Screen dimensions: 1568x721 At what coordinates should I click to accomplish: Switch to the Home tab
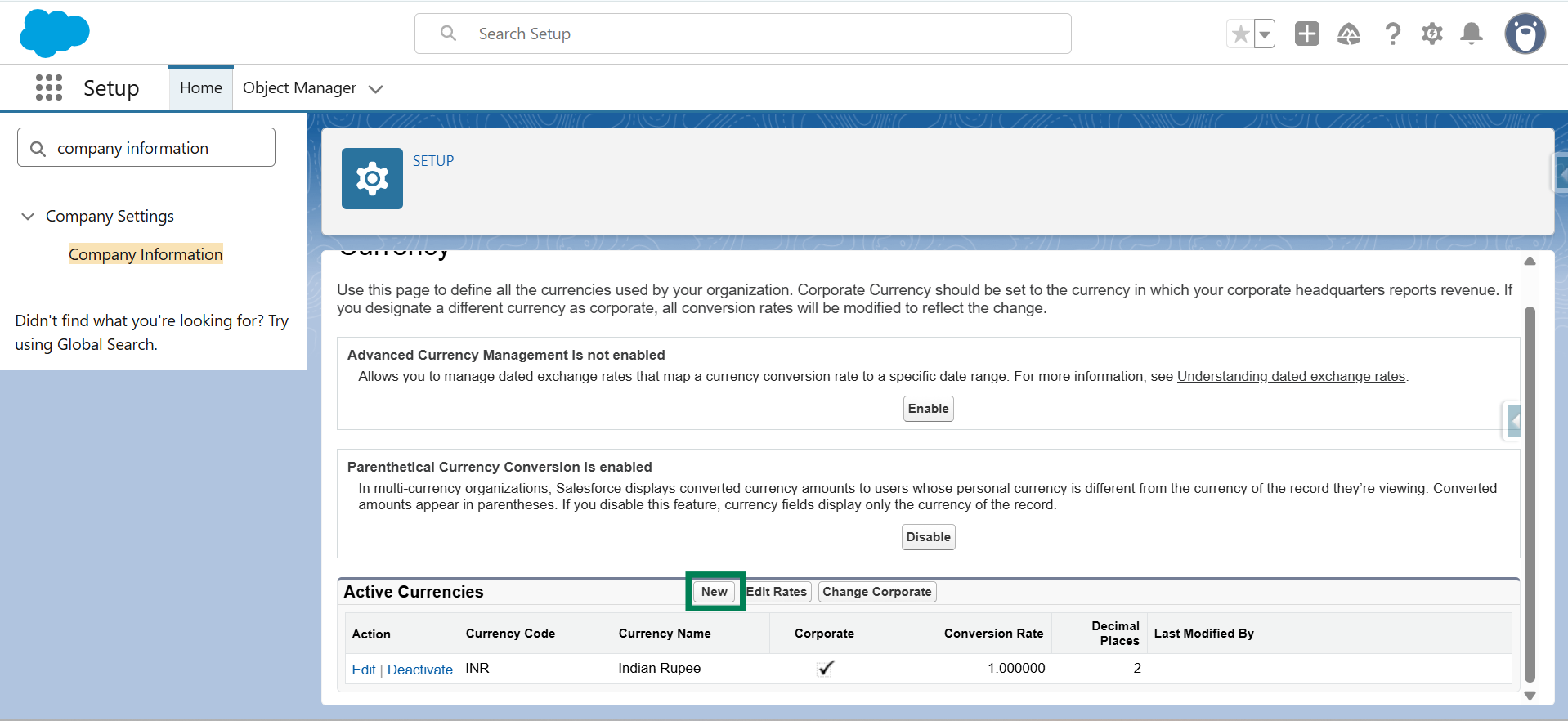pyautogui.click(x=201, y=87)
